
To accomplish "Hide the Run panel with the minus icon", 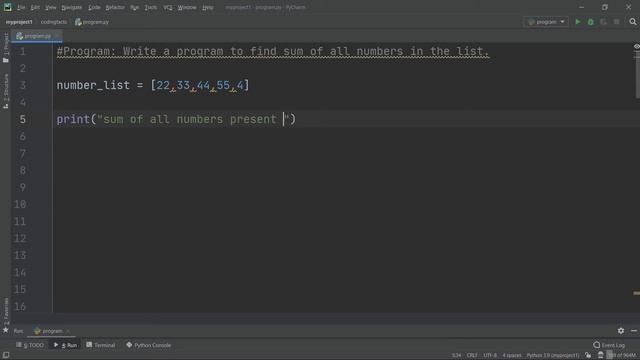I will 633,331.
